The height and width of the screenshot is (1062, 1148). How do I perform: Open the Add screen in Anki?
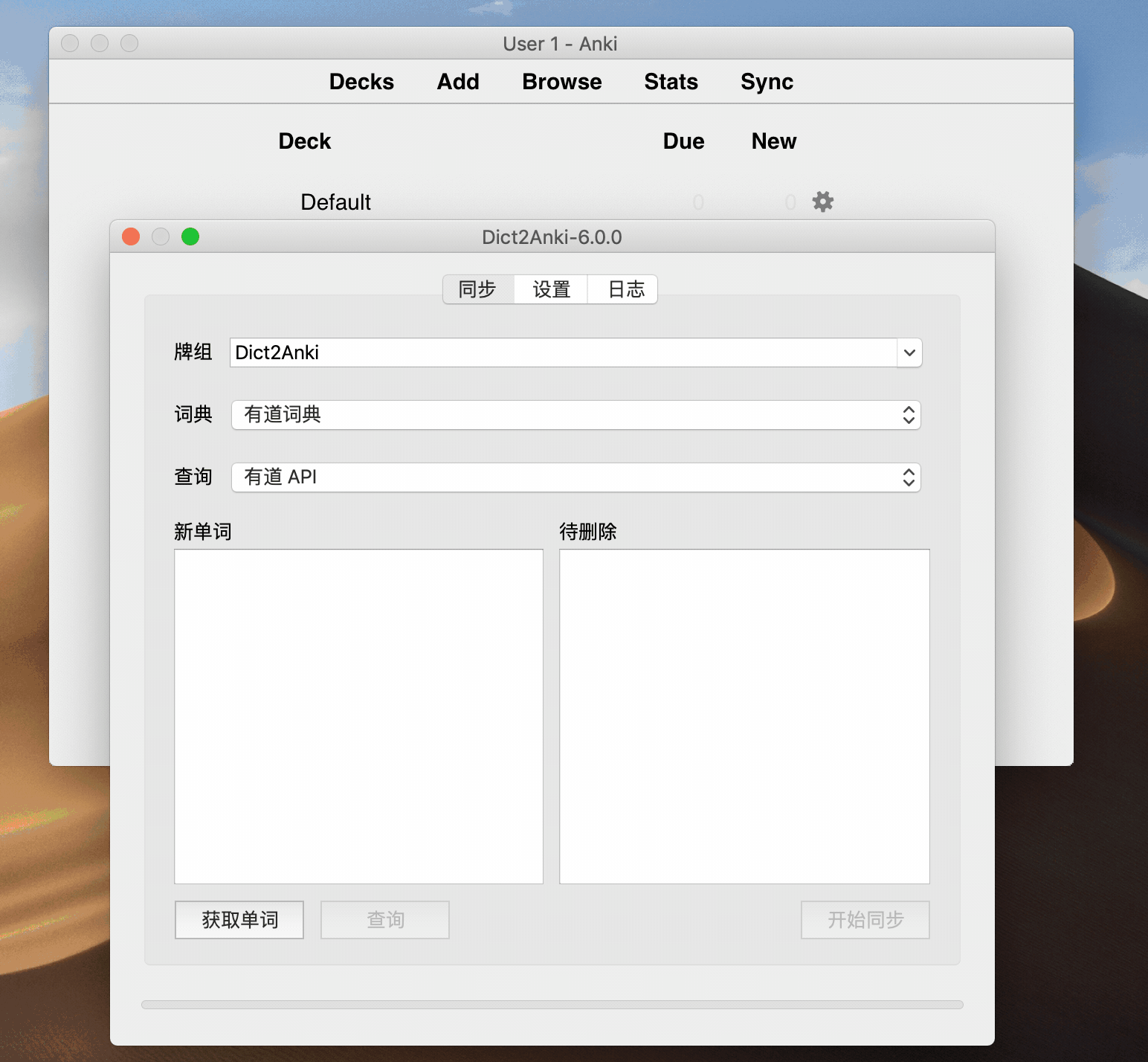458,82
